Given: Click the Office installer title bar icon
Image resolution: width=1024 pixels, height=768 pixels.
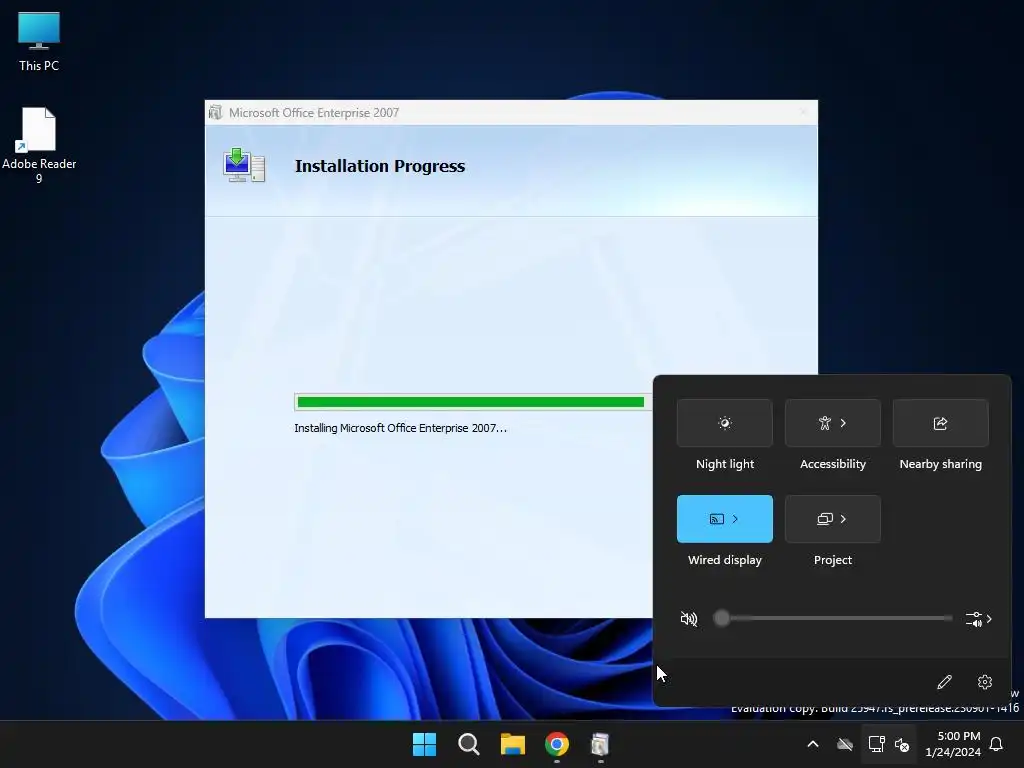Looking at the screenshot, I should (x=216, y=112).
